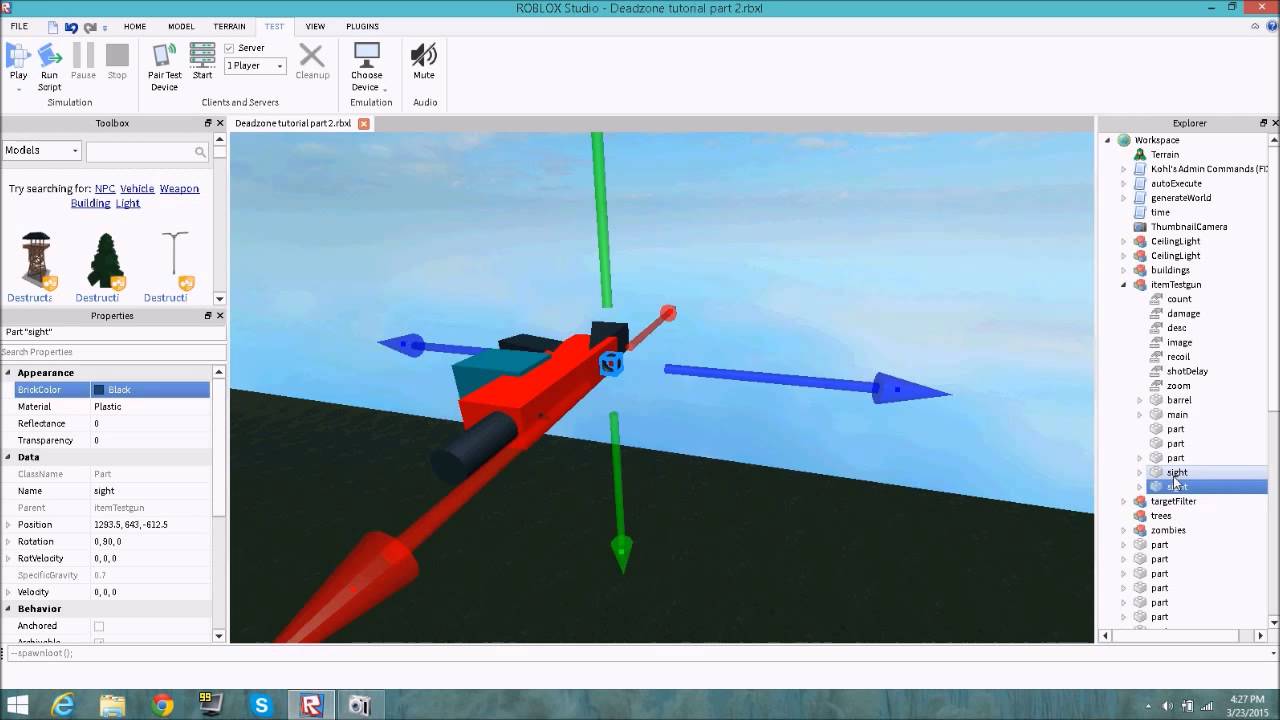
Task: Open the Play button dropdown arrow
Action: pos(18,88)
